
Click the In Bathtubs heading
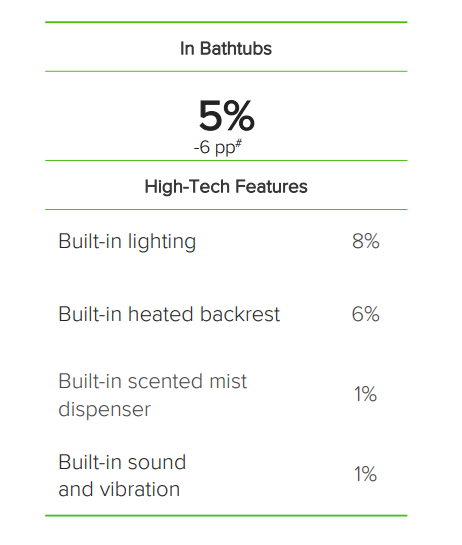click(x=226, y=48)
